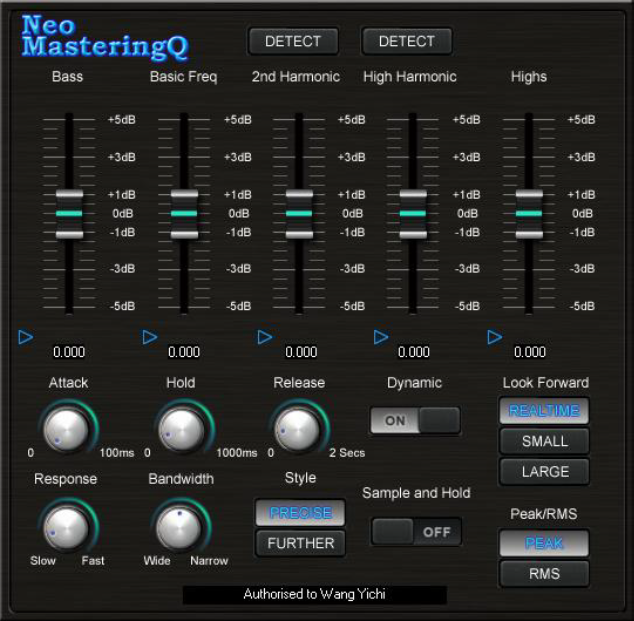
Task: Click the '100ms' Attack maximum label
Action: pos(117,452)
